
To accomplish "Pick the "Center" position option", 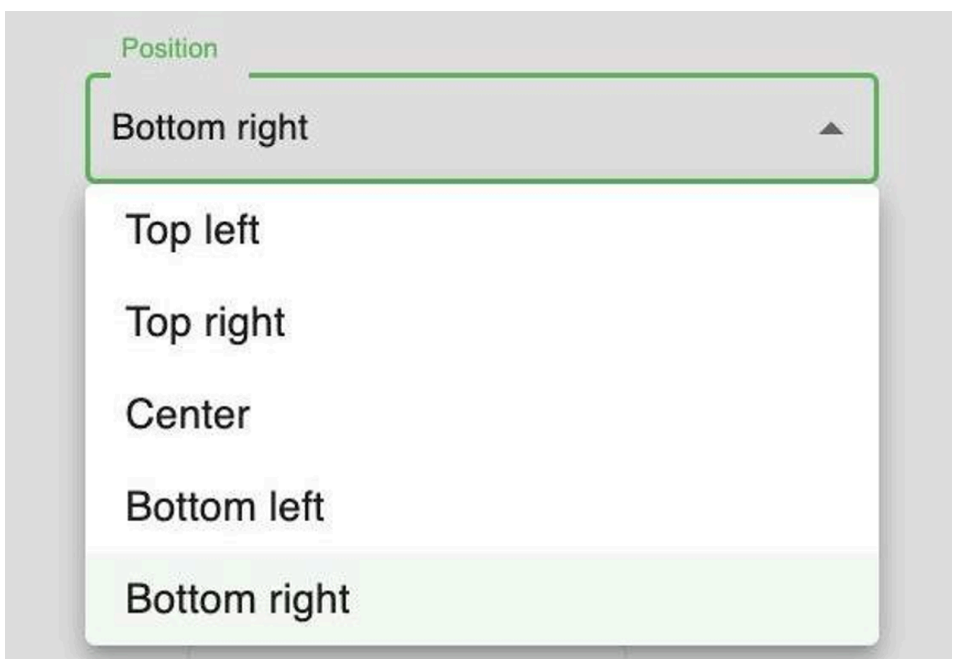I will point(188,414).
